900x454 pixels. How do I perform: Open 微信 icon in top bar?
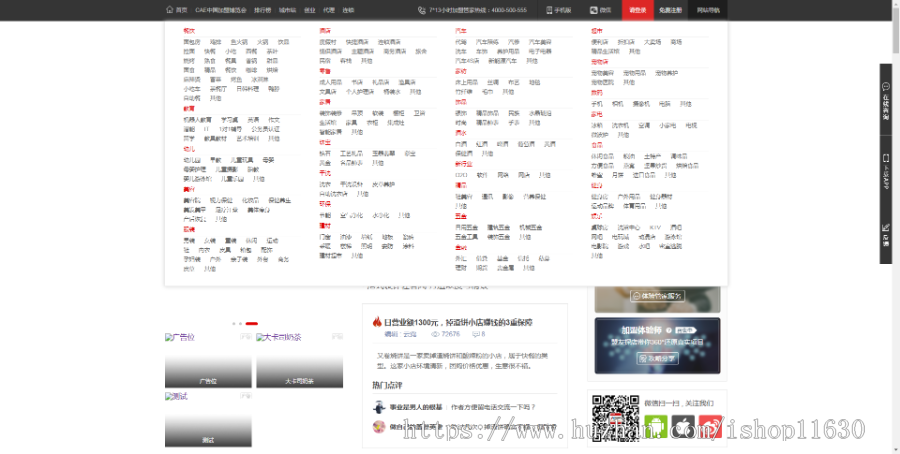click(593, 10)
